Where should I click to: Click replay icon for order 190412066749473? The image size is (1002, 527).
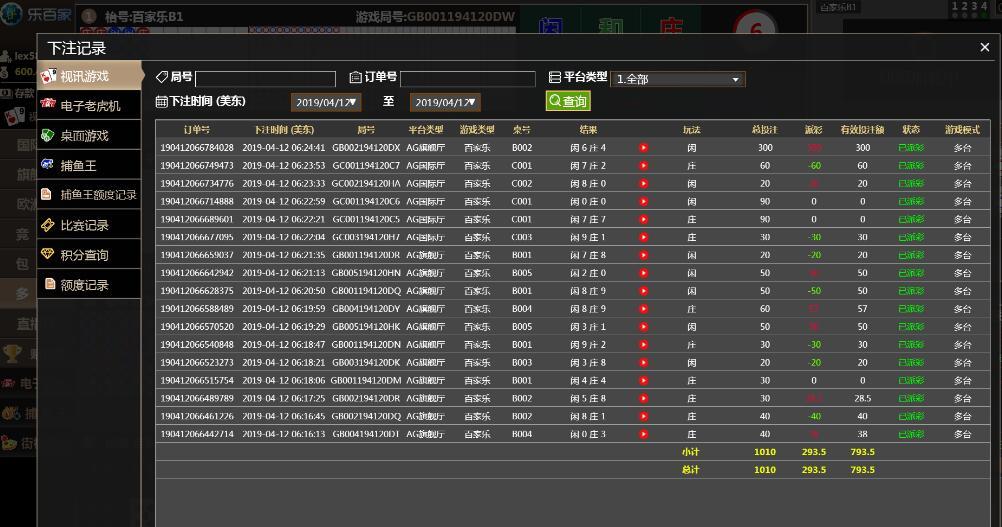(x=643, y=166)
